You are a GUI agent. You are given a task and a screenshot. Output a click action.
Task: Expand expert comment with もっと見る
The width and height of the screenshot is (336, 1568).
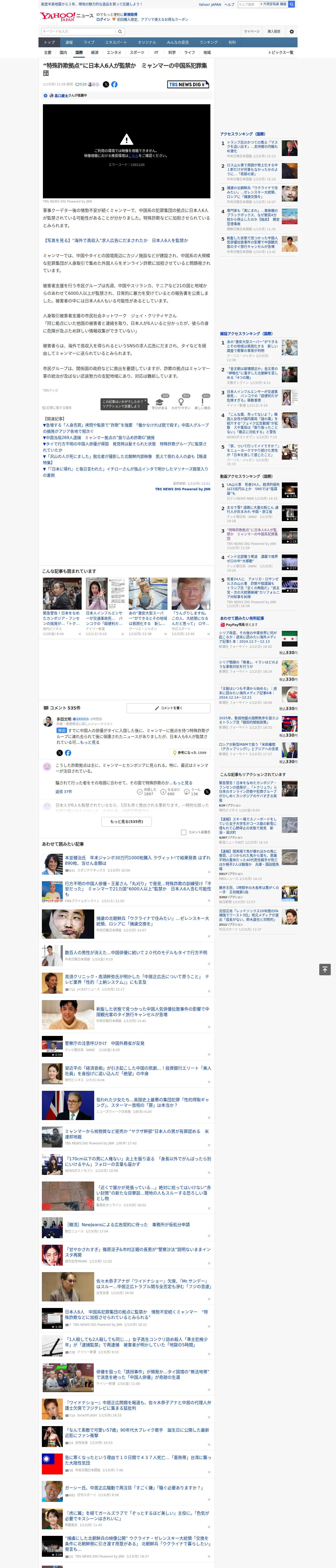[90, 743]
